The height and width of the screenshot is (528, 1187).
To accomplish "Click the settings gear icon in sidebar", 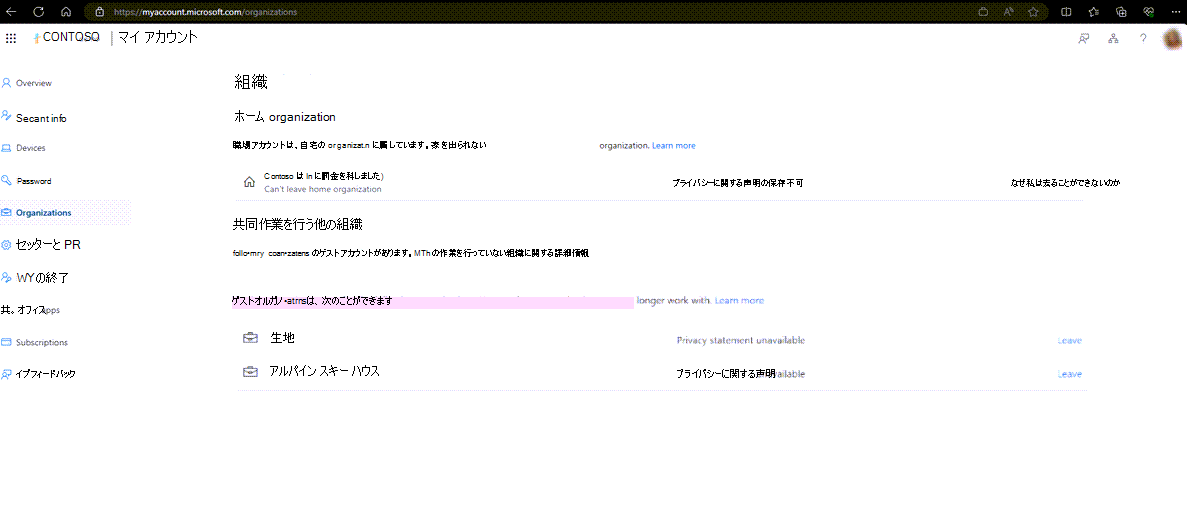I will tap(6, 245).
